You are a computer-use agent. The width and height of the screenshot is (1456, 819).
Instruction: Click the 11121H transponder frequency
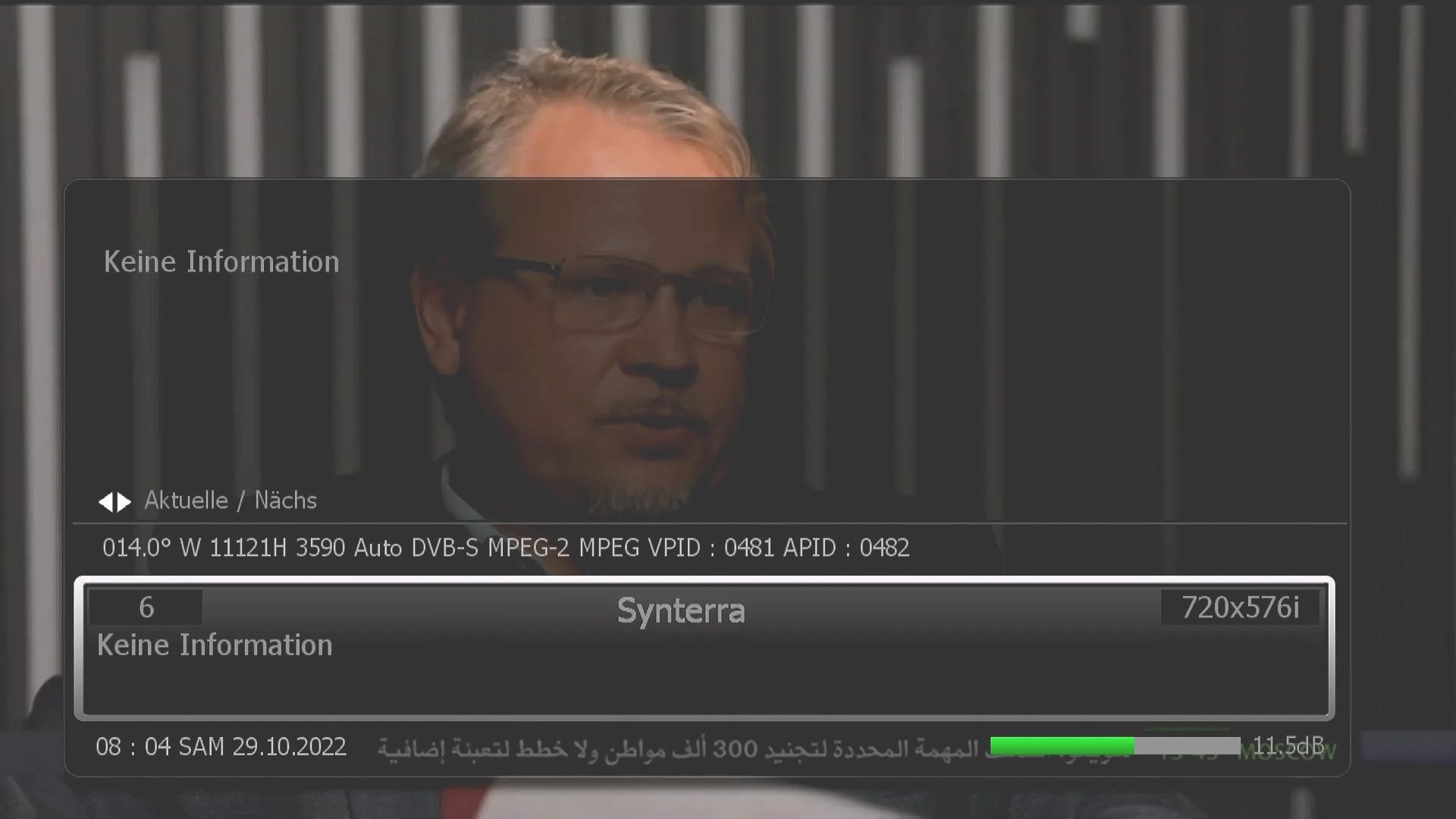(x=248, y=548)
